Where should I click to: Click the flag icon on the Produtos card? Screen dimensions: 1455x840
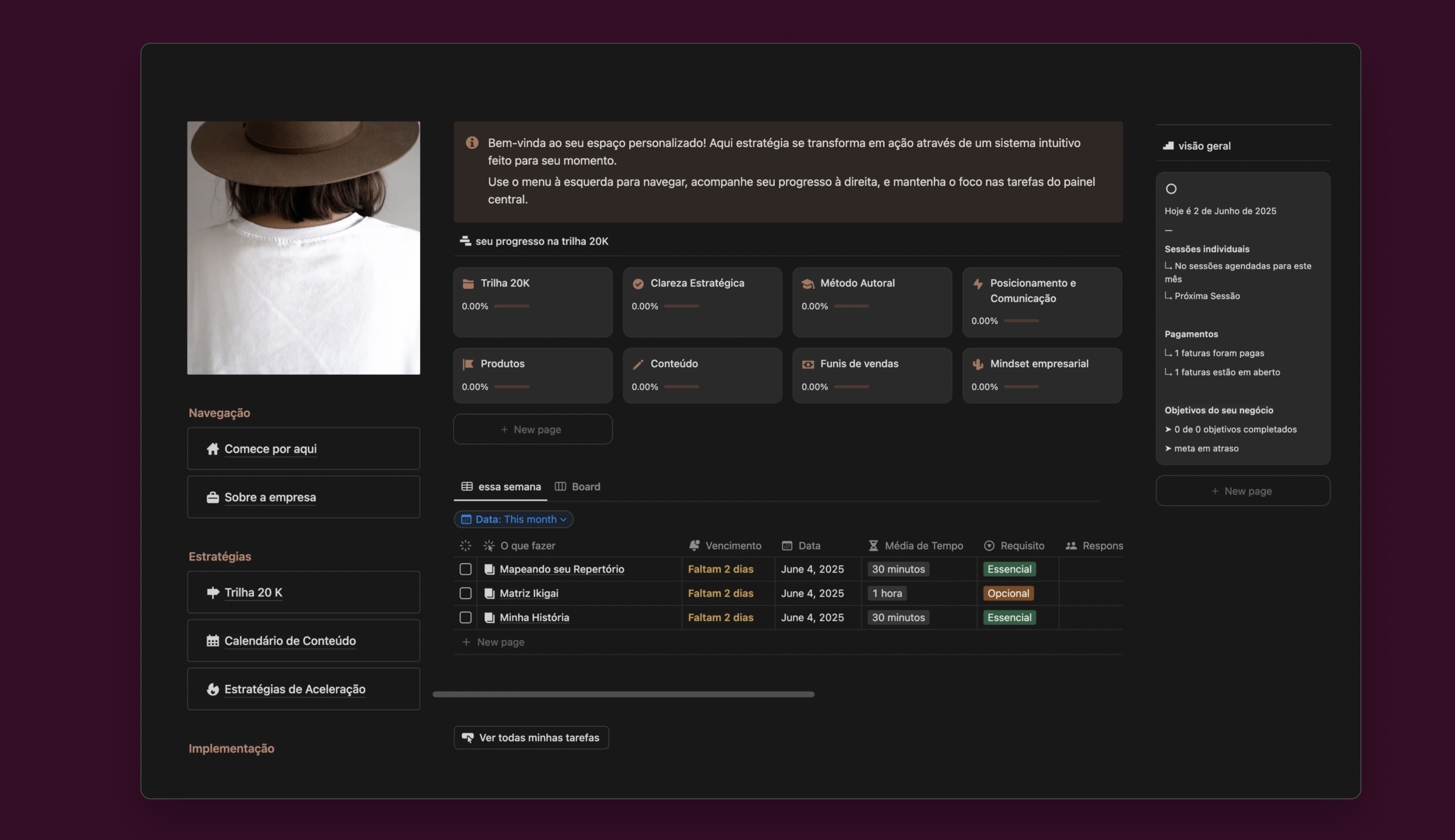pos(468,364)
